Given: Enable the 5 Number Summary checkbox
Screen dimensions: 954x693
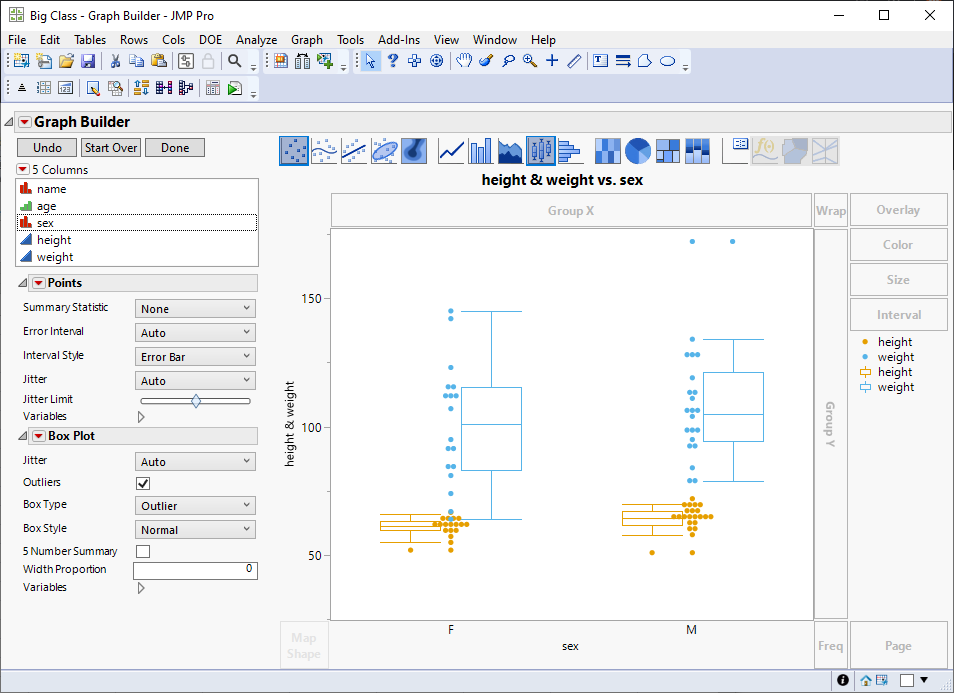Looking at the screenshot, I should pyautogui.click(x=143, y=551).
